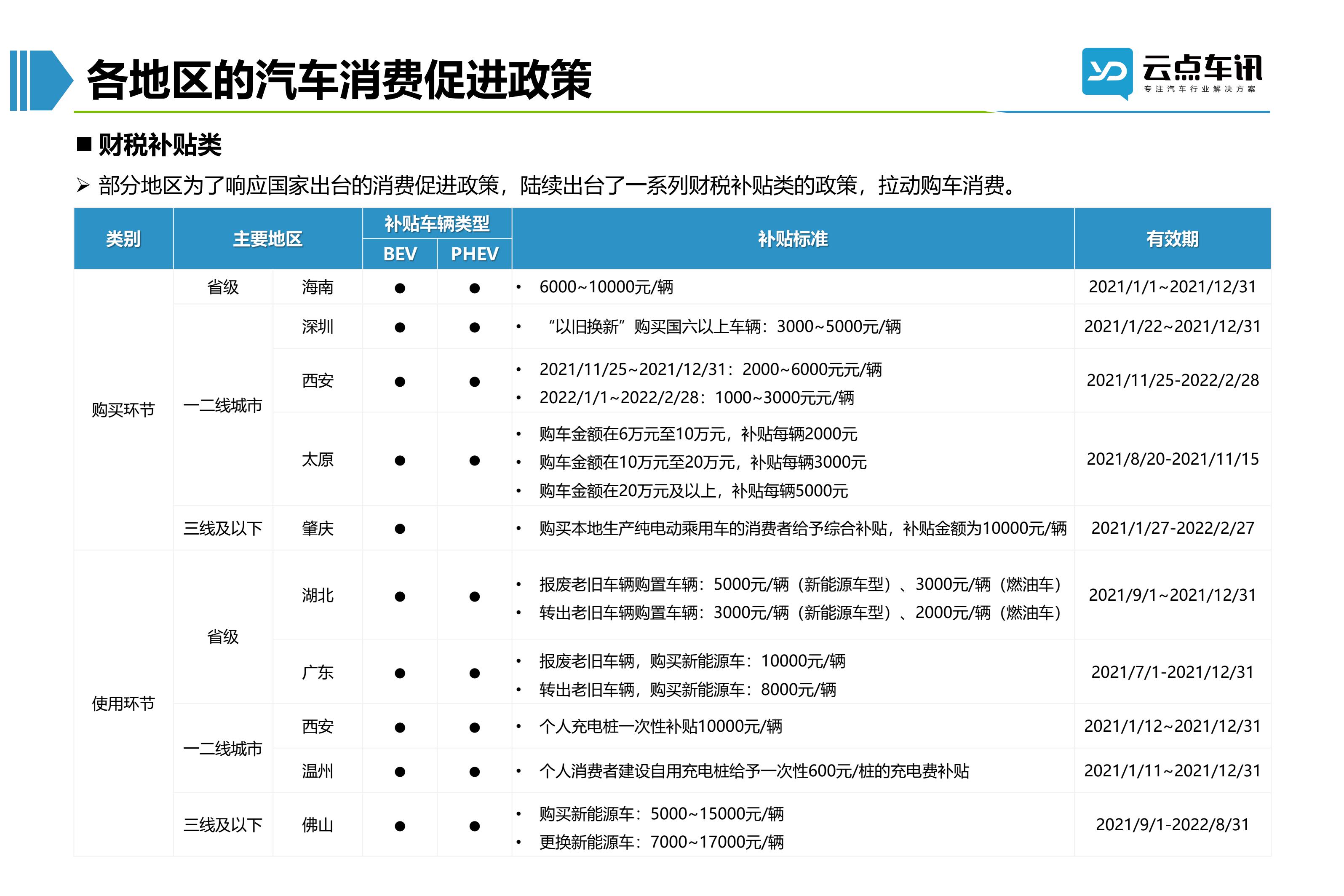
Task: Select the 太原 region cell
Action: [318, 460]
